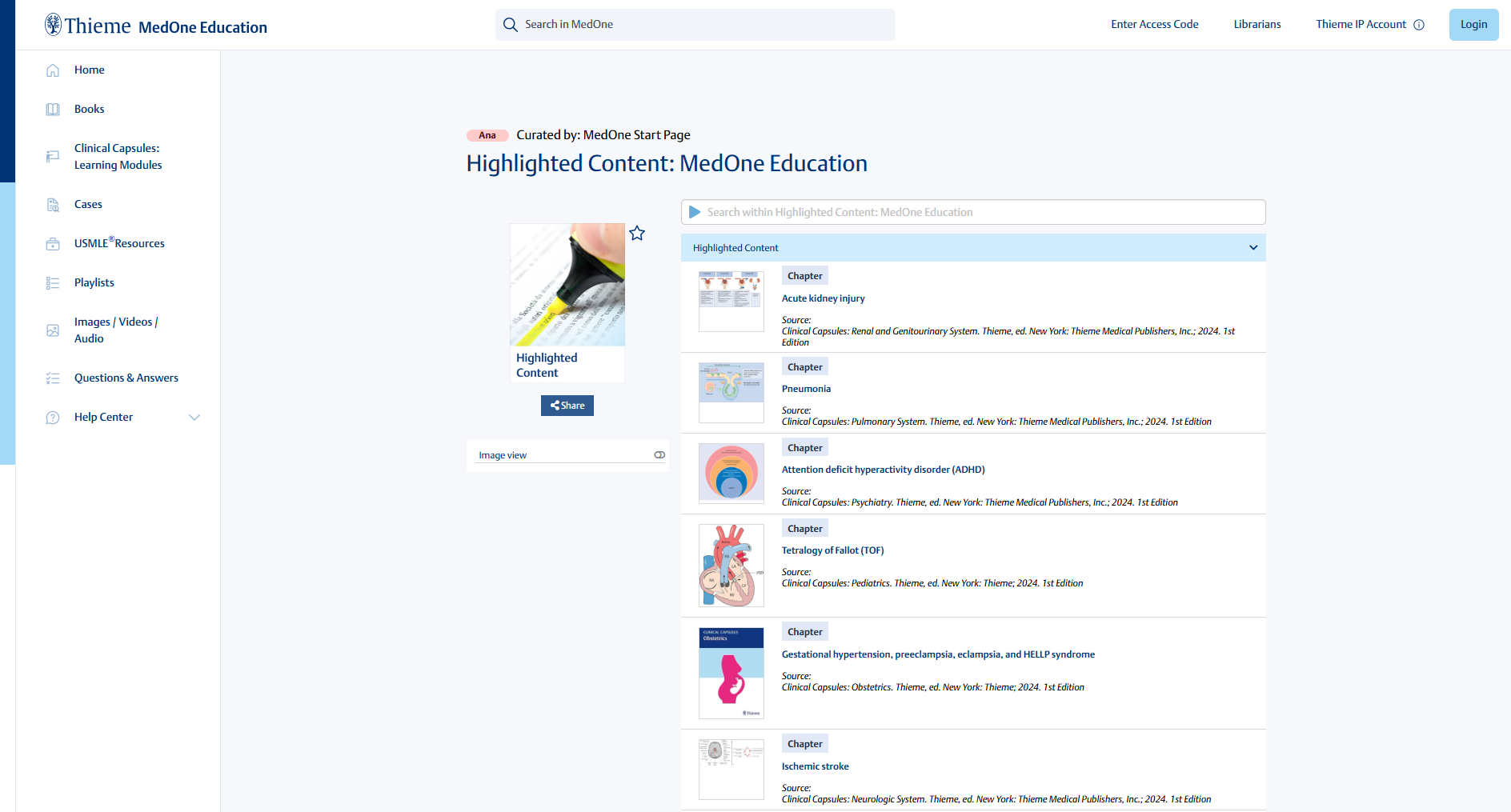The height and width of the screenshot is (812, 1511).
Task: Click the Cases icon in sidebar
Action: tap(53, 205)
